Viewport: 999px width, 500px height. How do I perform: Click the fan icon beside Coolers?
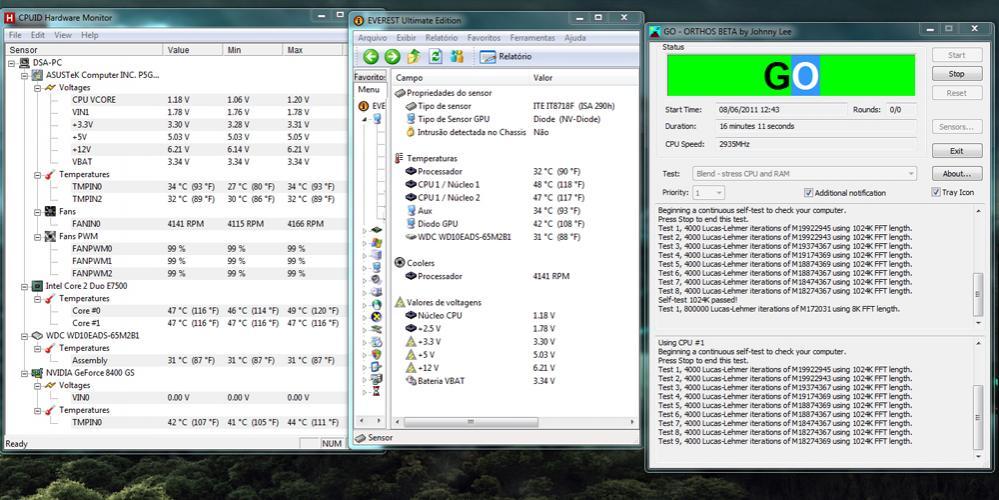[x=400, y=262]
